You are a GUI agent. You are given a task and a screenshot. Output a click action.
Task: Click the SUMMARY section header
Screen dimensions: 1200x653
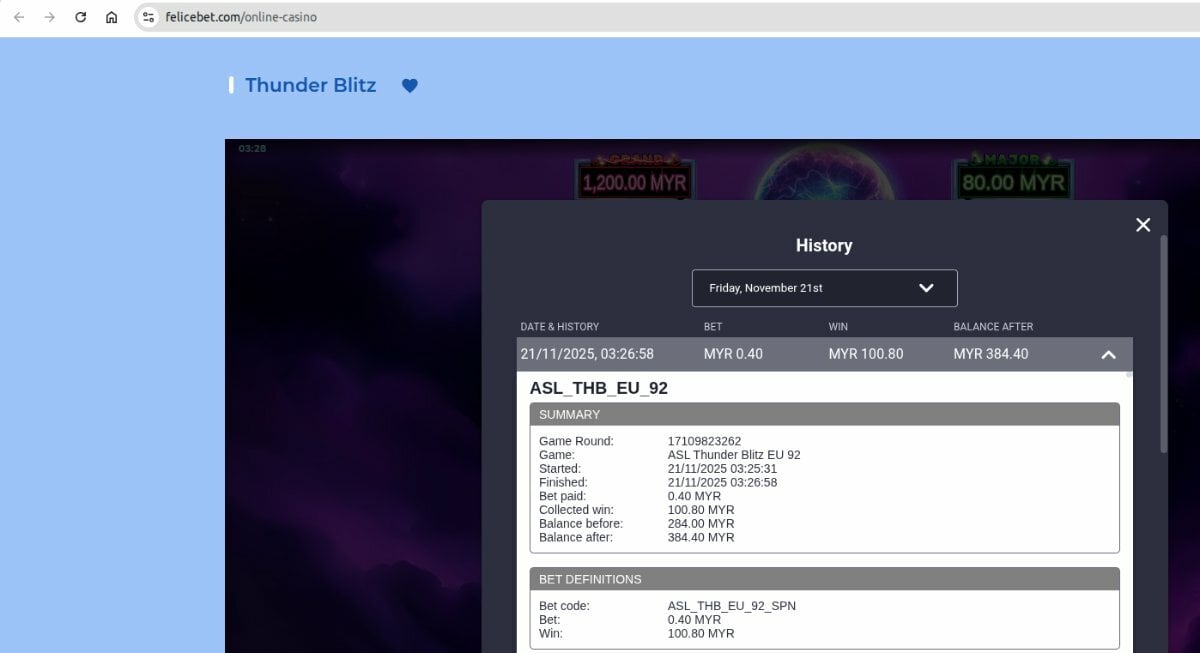(x=824, y=414)
